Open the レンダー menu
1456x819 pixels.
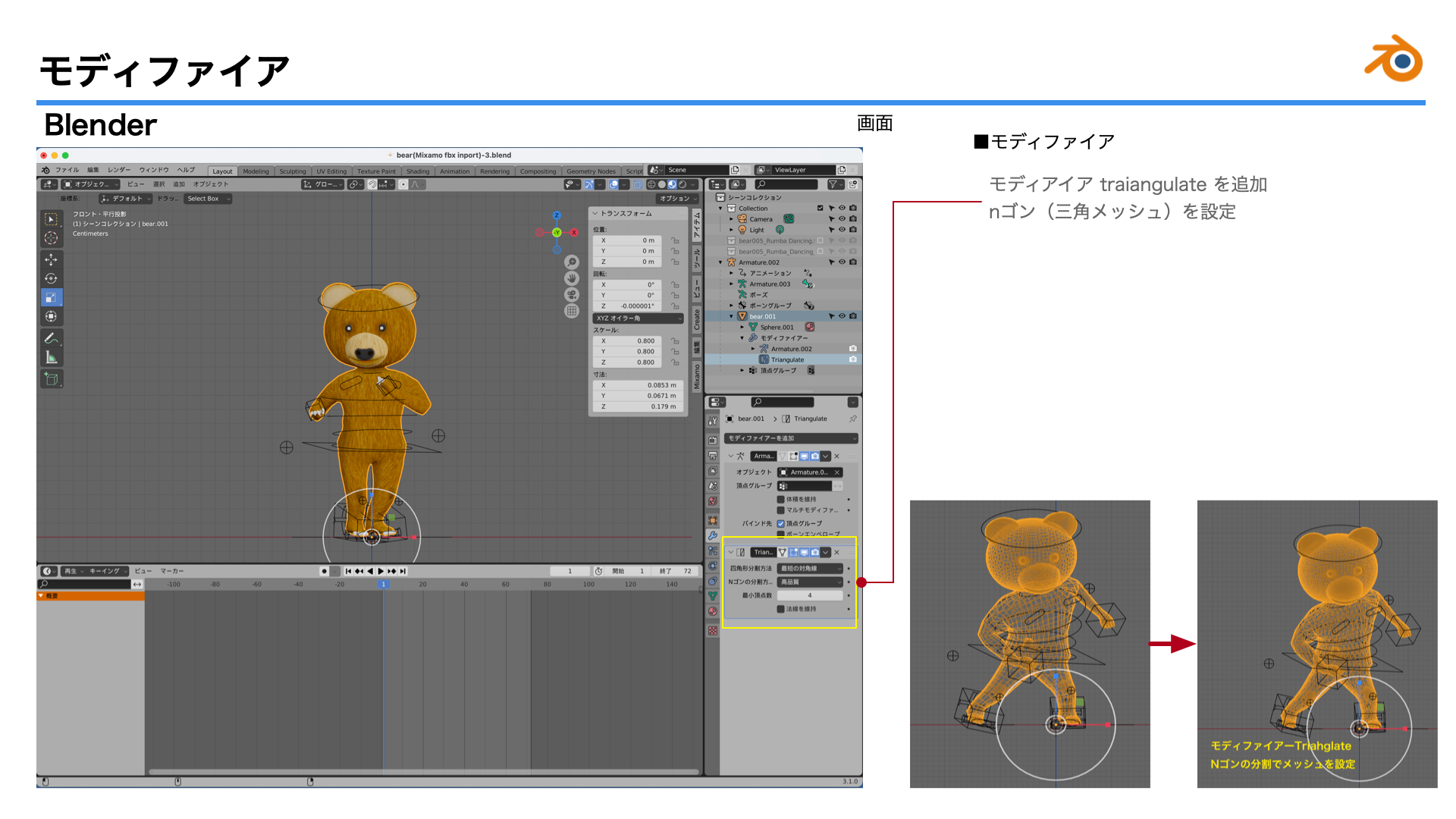click(x=119, y=170)
